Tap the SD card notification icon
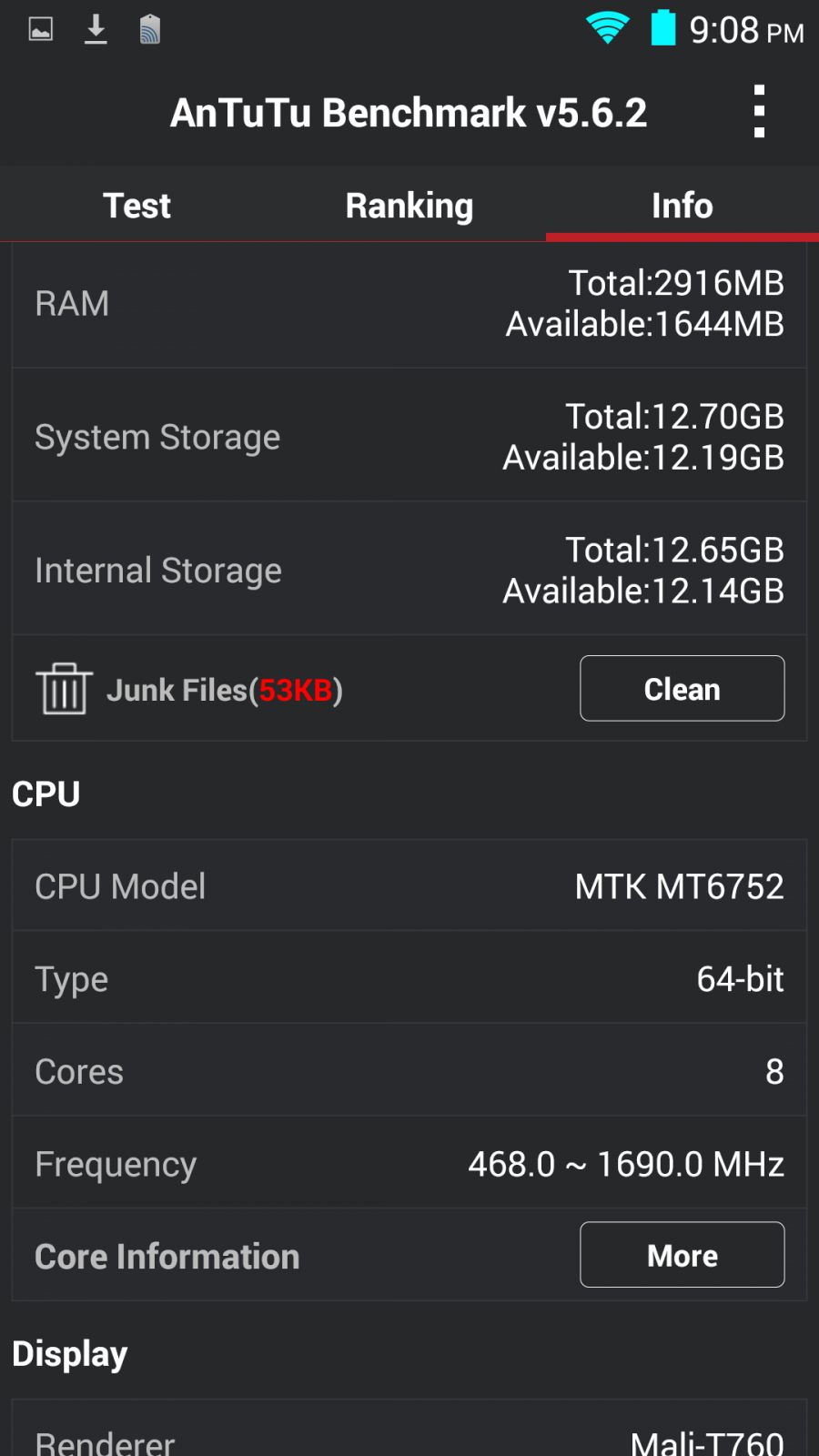Viewport: 819px width, 1456px height. pyautogui.click(x=150, y=29)
